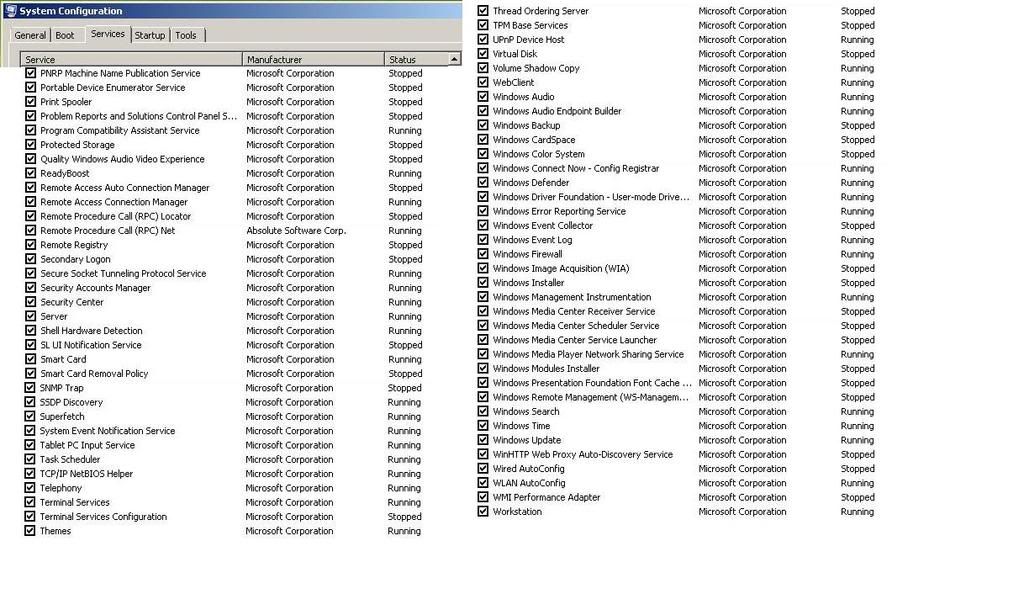Select the Telephony service row
Viewport: 1024px width, 594px height.
pos(223,488)
